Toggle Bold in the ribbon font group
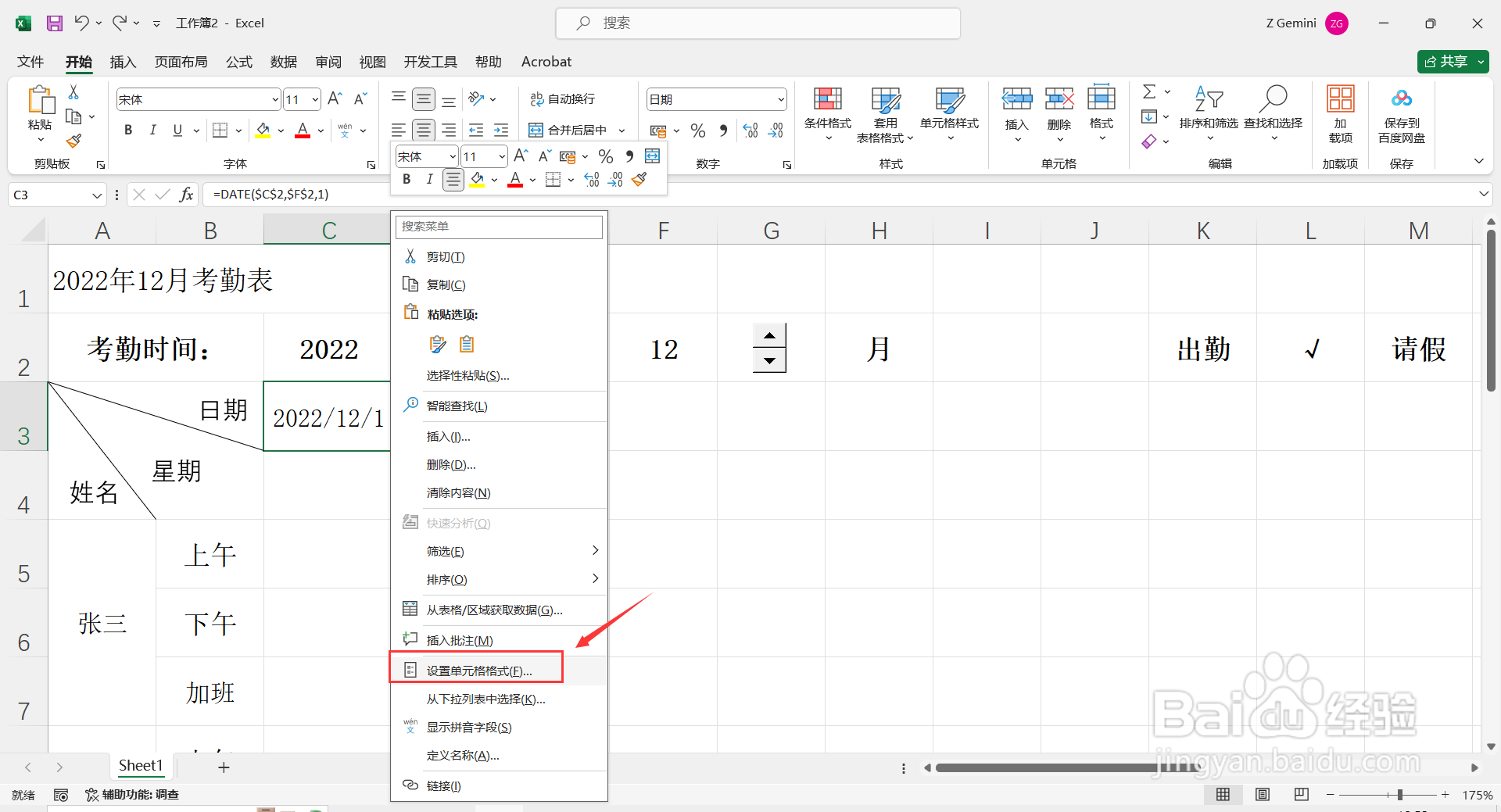The height and width of the screenshot is (812, 1501). click(x=128, y=131)
